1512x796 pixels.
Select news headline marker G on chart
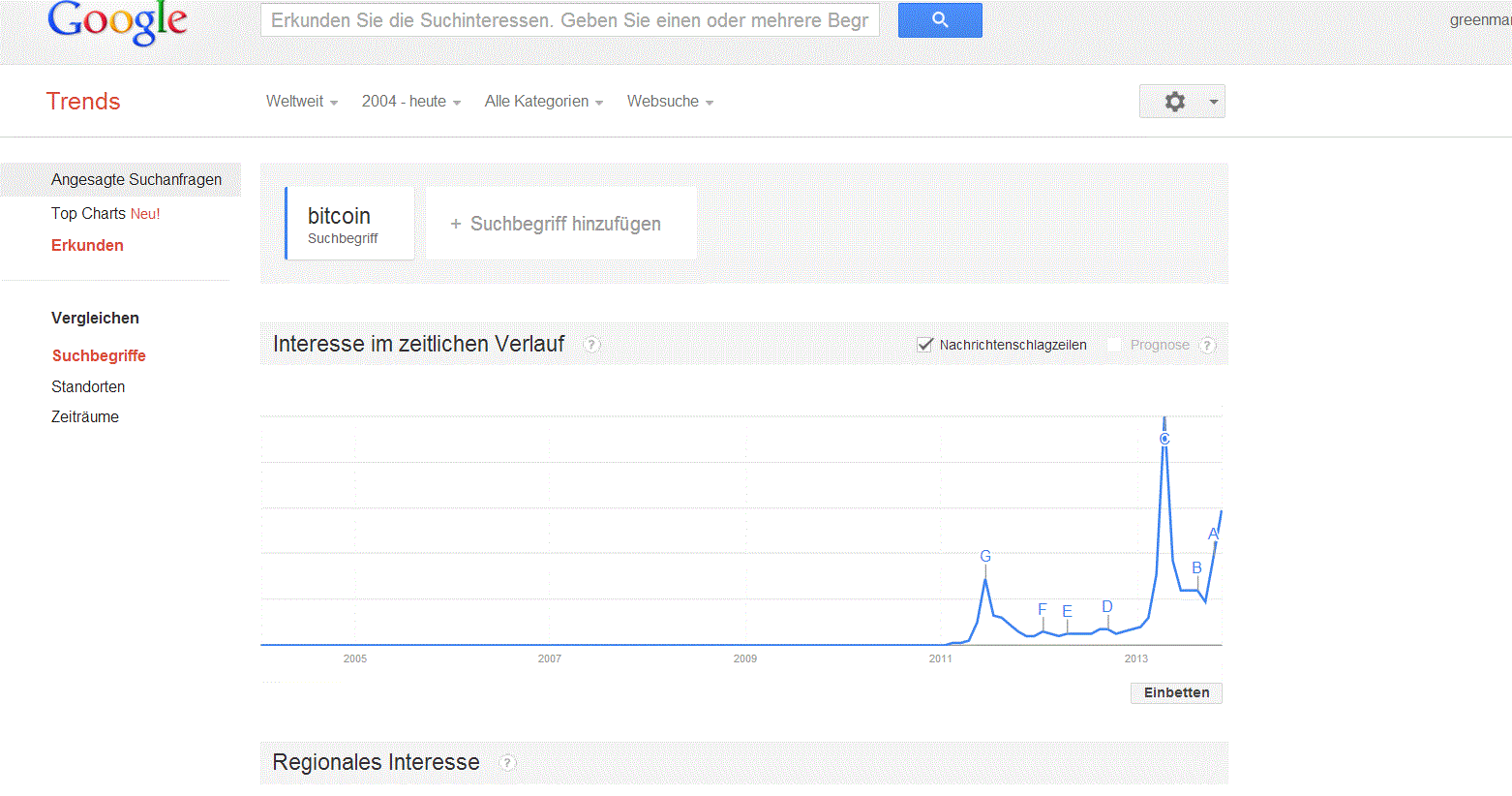pos(985,556)
